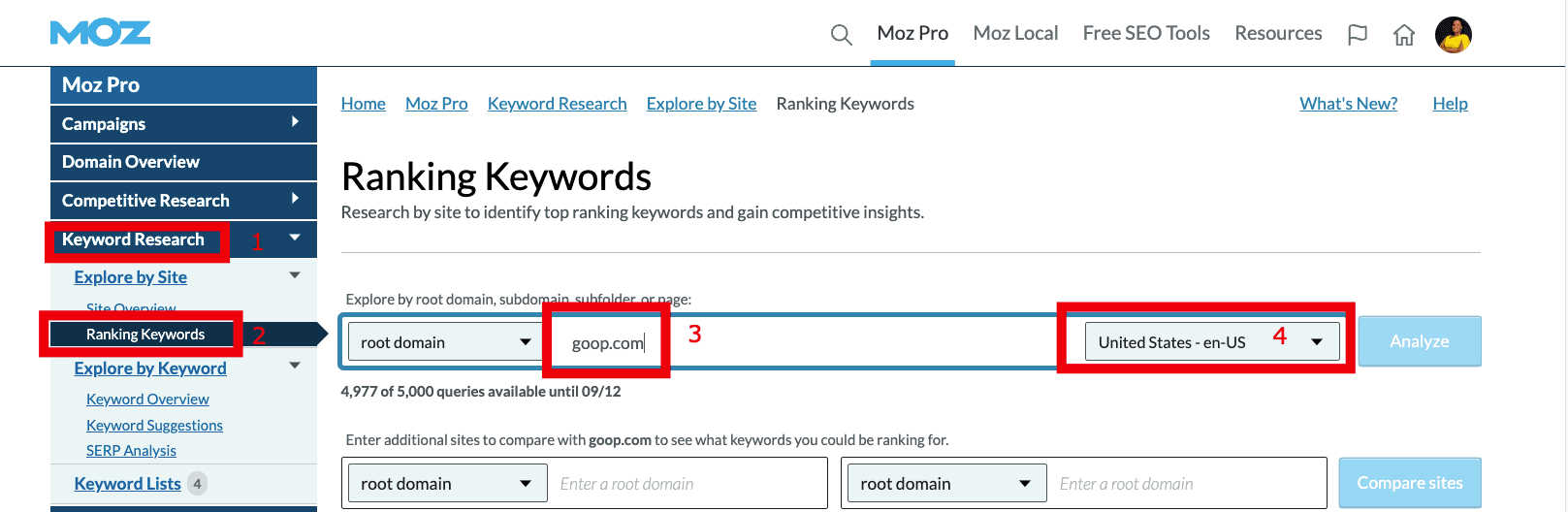Open the user profile avatar
This screenshot has width=1568, height=512.
1454,35
